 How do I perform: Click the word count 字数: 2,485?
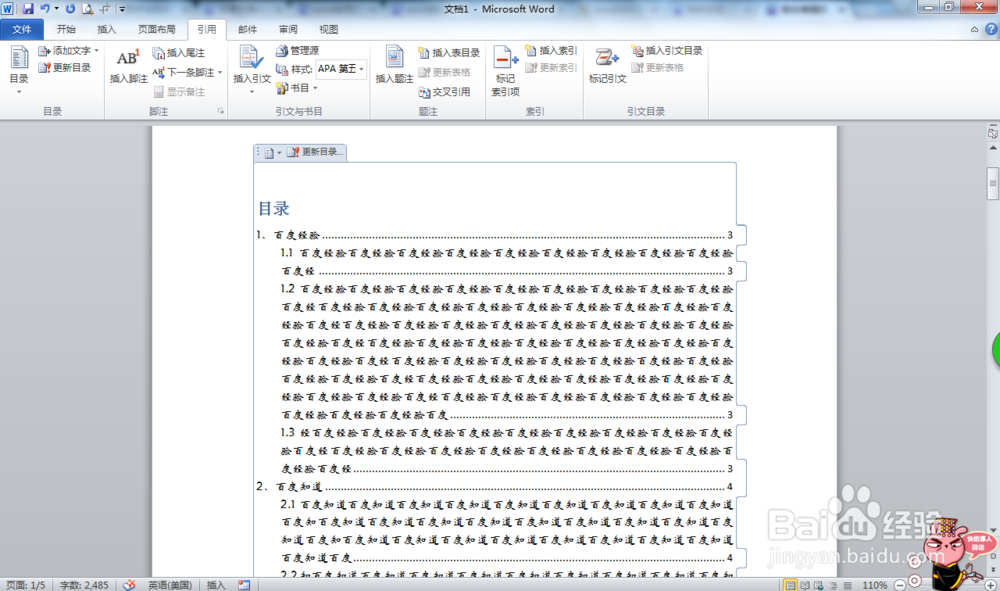84,585
